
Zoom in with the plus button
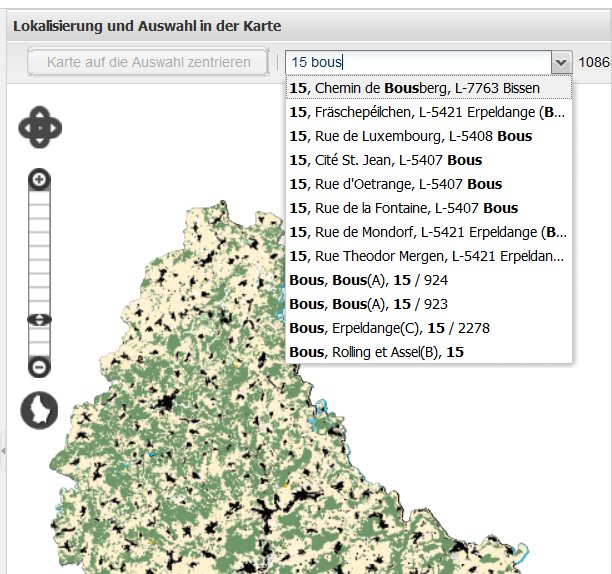(x=39, y=180)
